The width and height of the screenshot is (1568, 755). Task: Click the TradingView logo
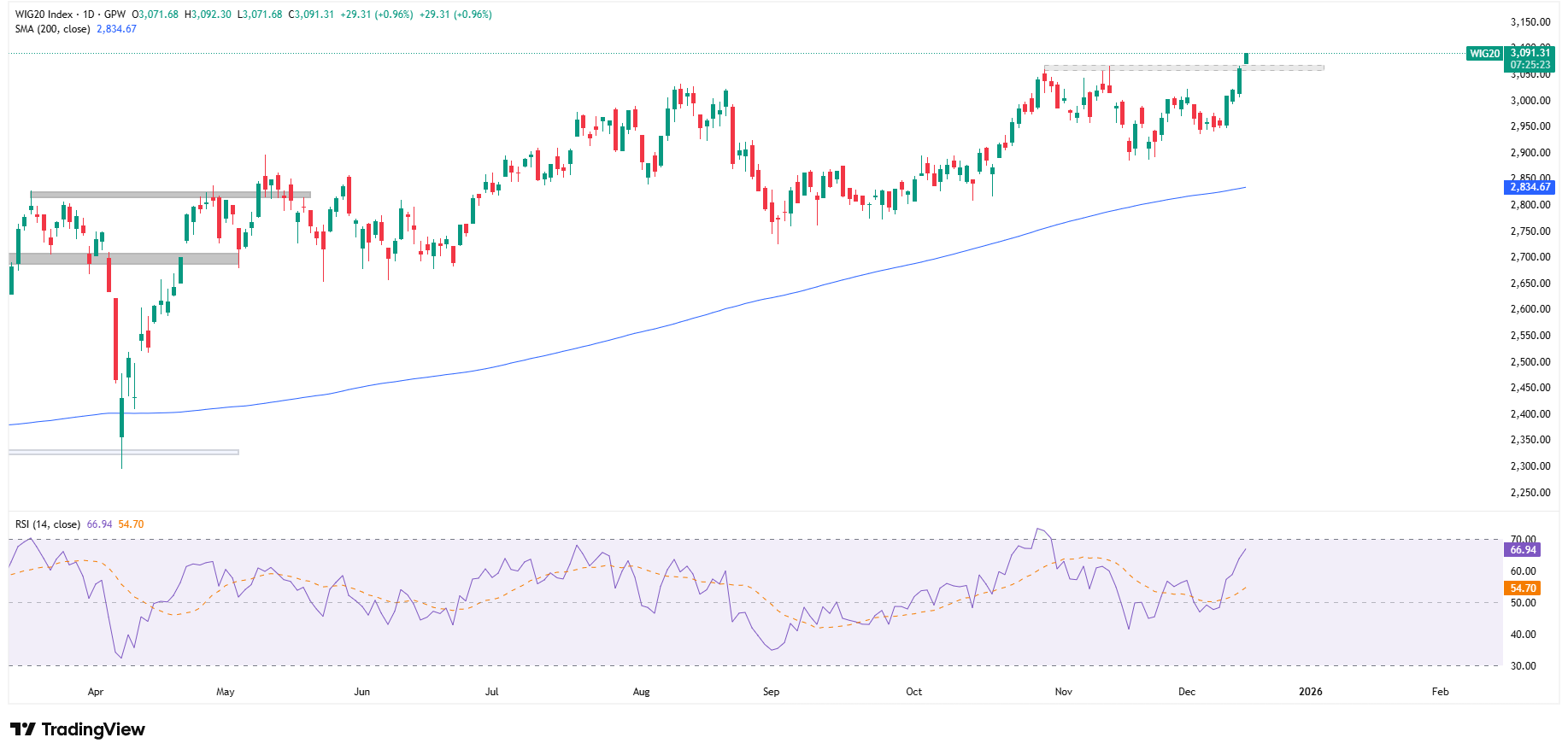pos(78,729)
